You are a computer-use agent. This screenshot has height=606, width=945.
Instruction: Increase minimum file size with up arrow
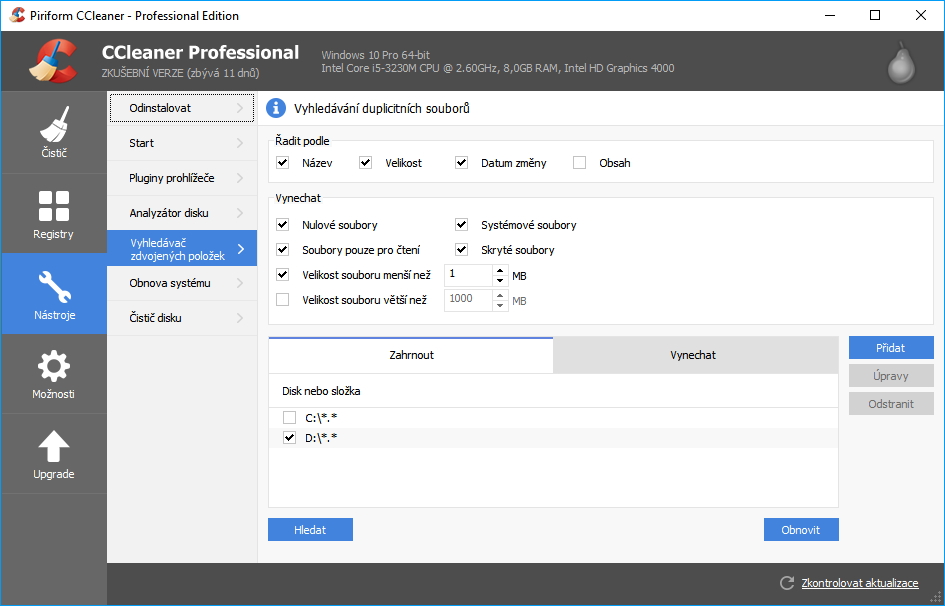[x=499, y=269]
